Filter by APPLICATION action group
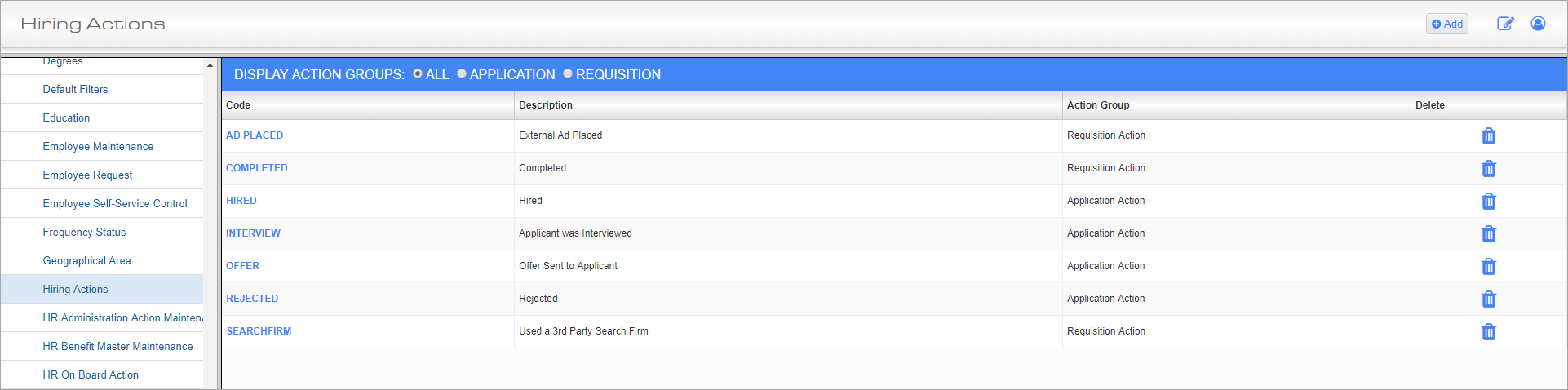 coord(462,74)
